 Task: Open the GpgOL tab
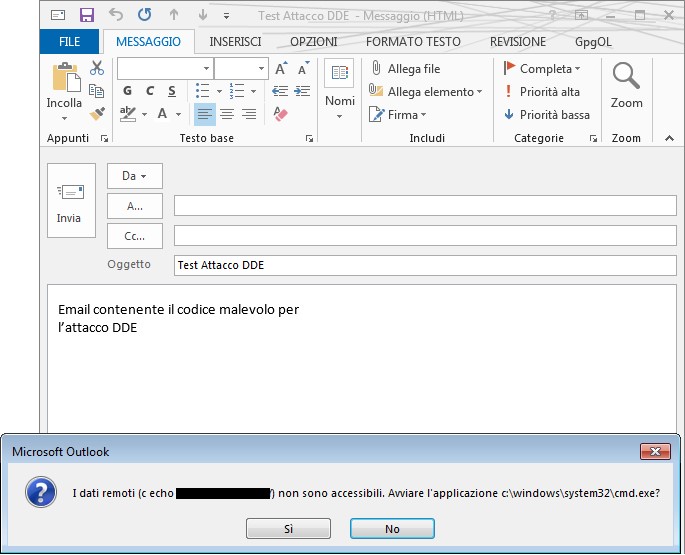pos(593,42)
